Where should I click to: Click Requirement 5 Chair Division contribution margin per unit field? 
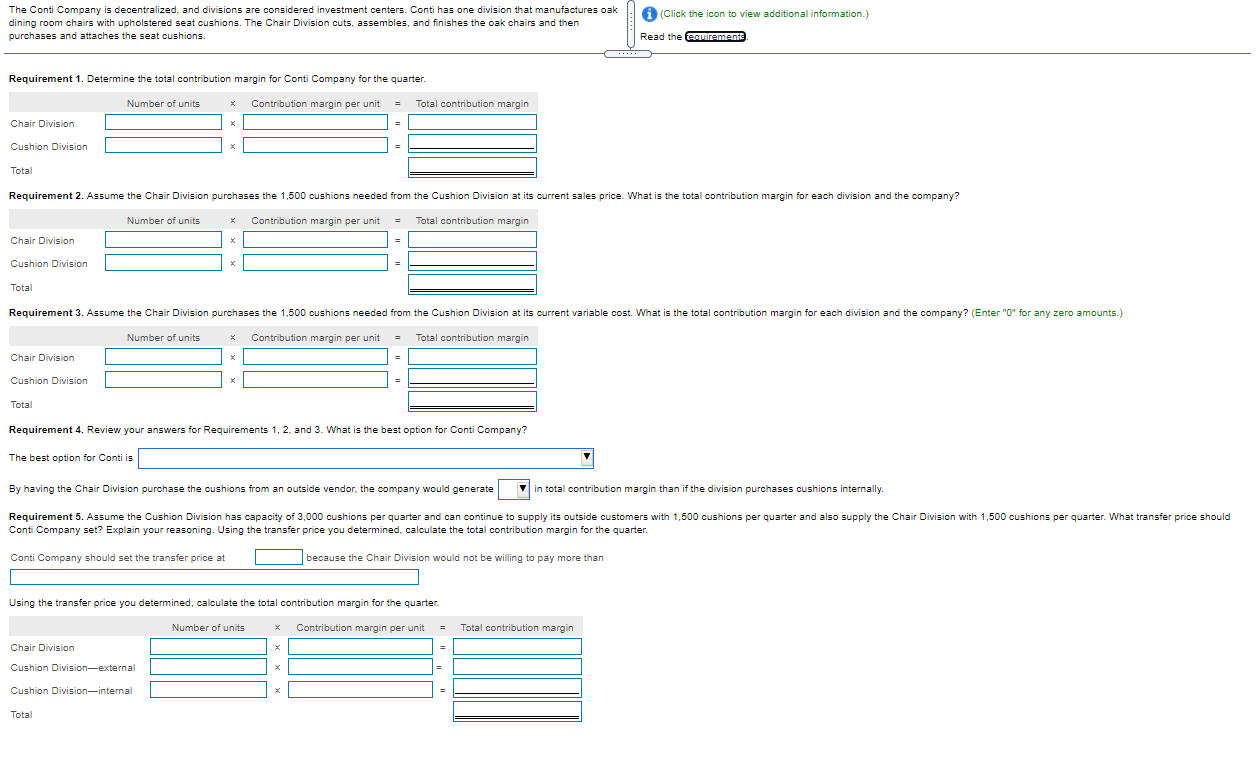pos(360,647)
